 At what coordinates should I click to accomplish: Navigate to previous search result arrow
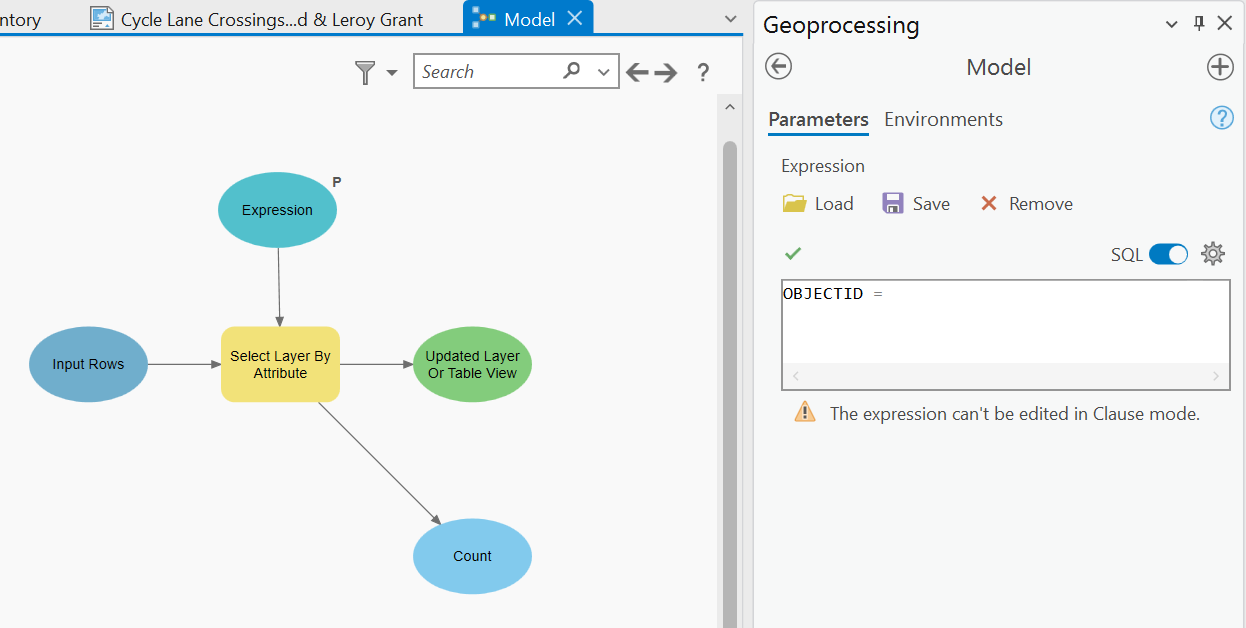click(x=637, y=72)
